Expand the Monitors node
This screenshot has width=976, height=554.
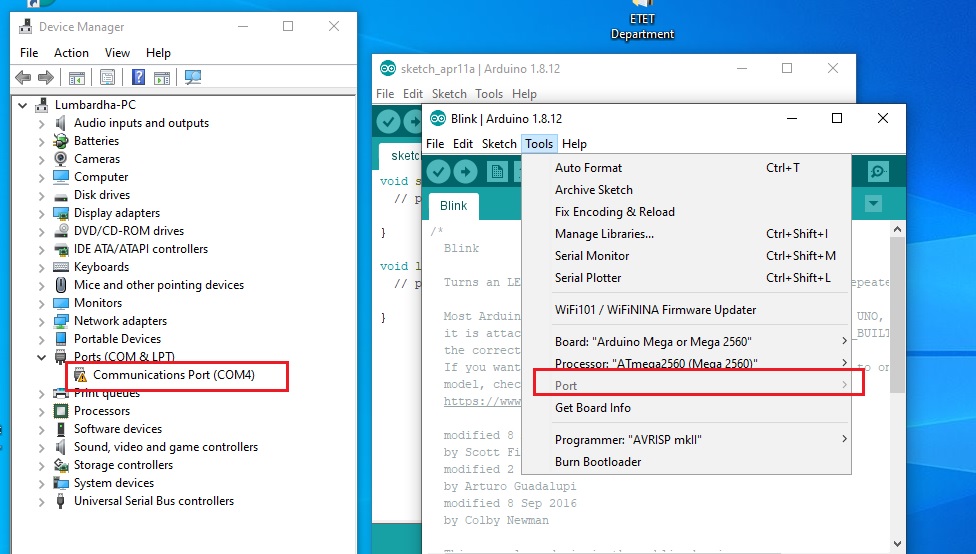[41, 303]
